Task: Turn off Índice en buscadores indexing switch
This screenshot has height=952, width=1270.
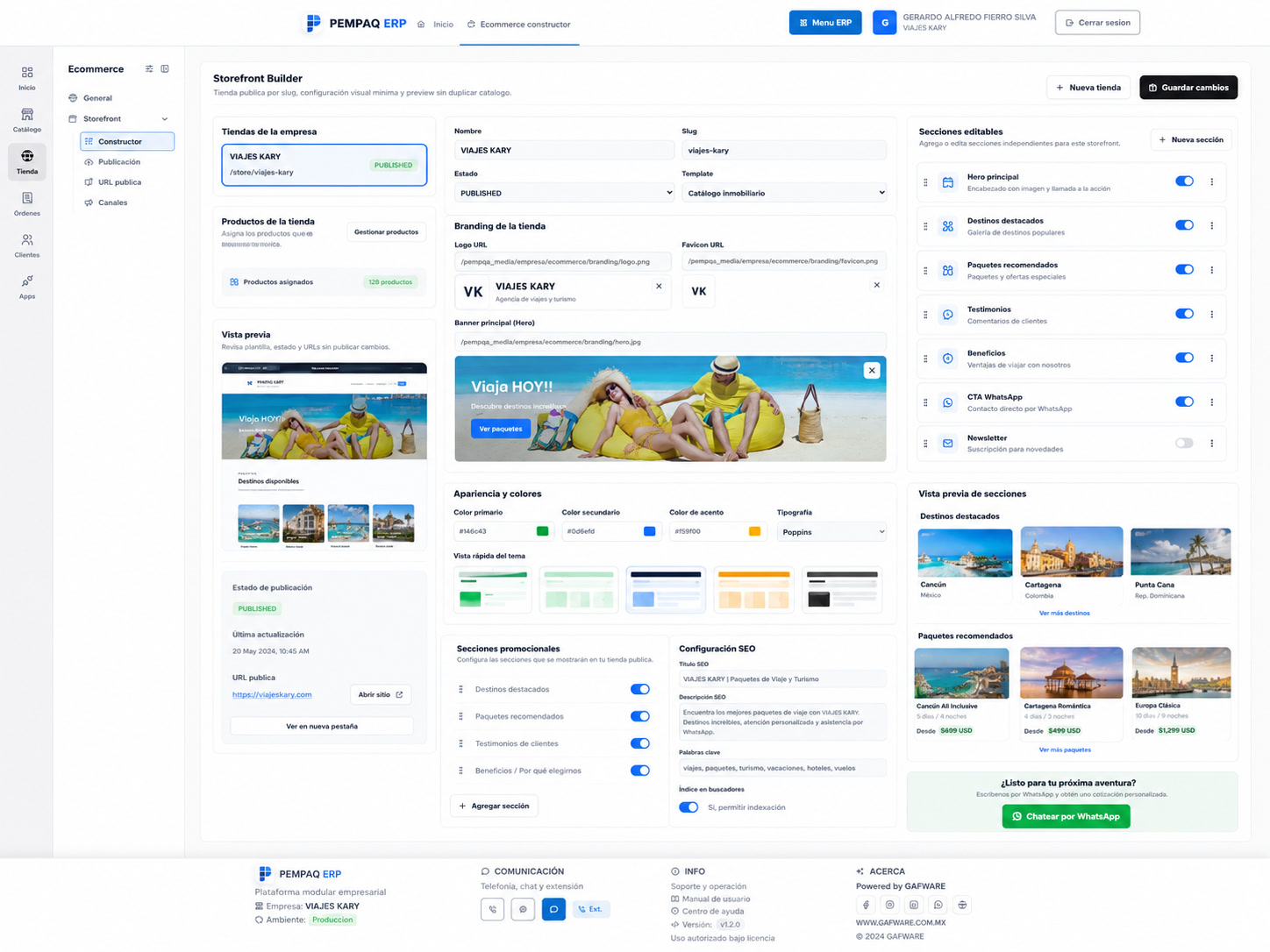Action: pyautogui.click(x=689, y=807)
